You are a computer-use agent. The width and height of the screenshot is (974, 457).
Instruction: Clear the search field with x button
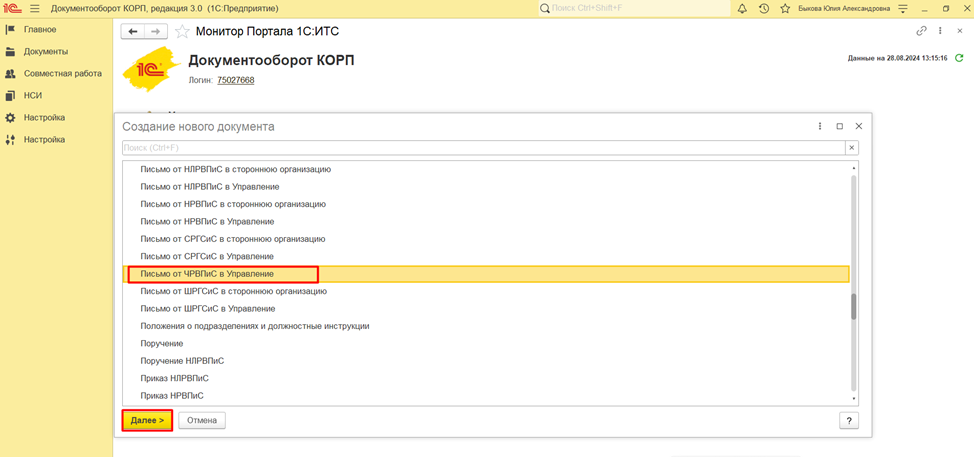coord(852,148)
